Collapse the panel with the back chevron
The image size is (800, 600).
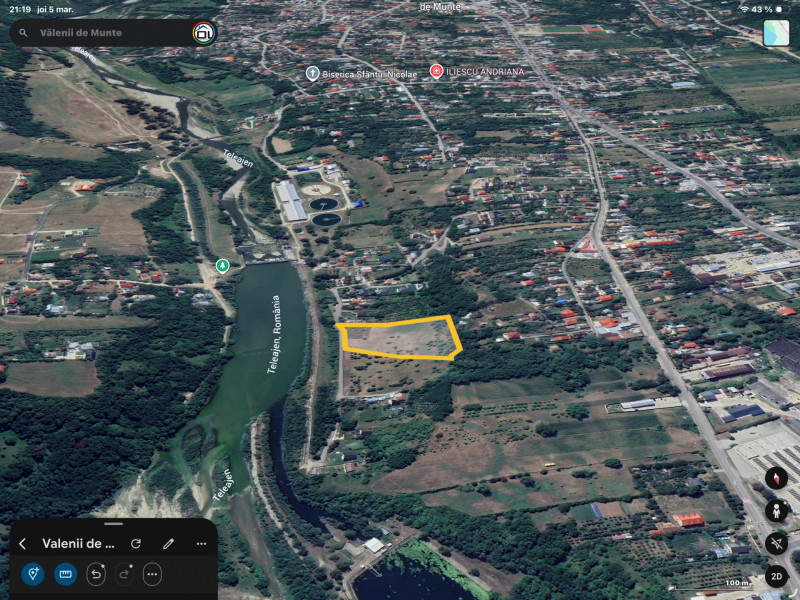pos(22,543)
